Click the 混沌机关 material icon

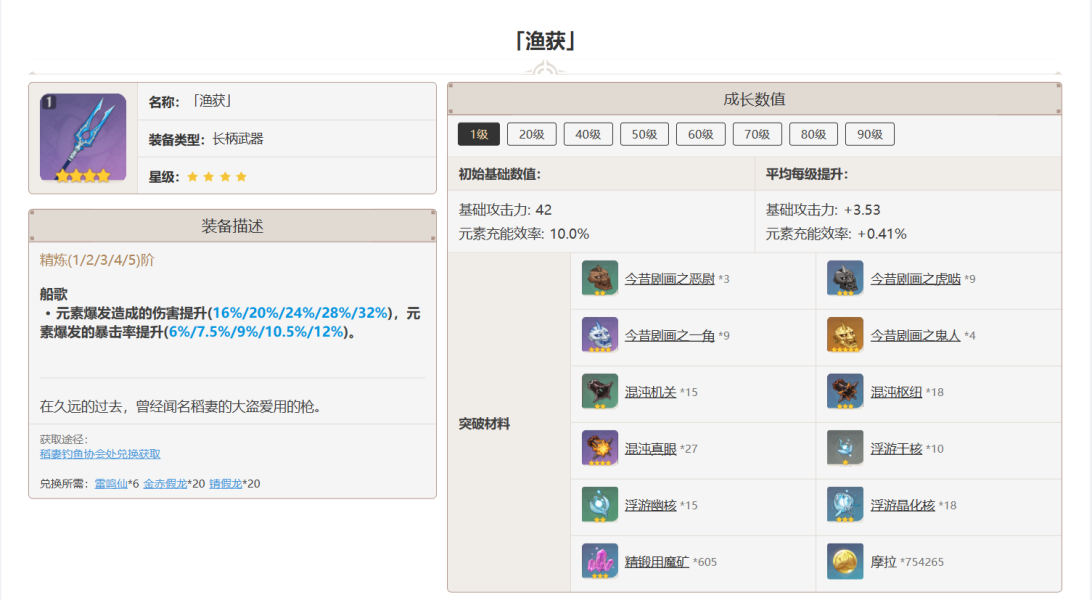pos(599,392)
